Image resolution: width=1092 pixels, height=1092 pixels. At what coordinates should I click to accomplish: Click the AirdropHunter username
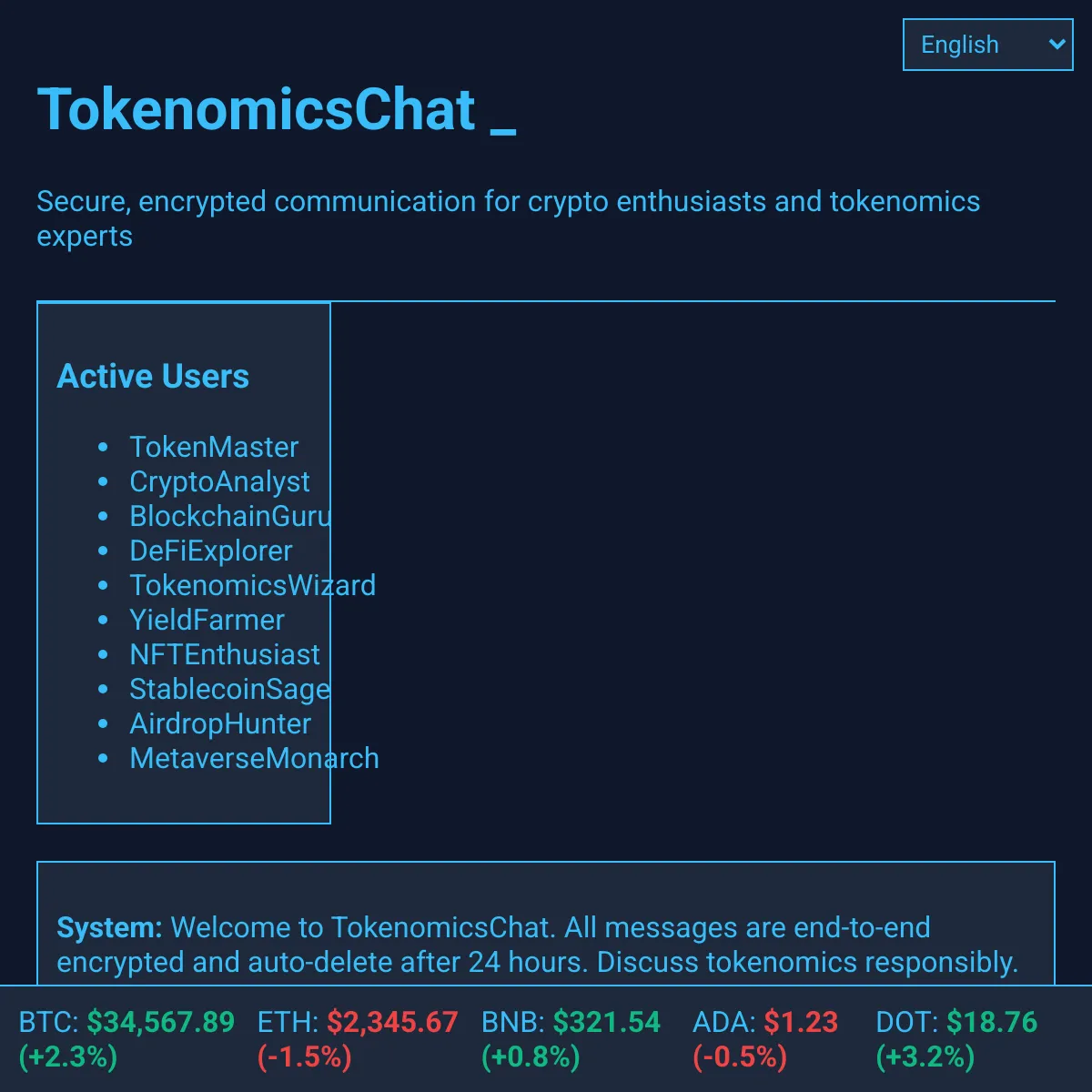[220, 723]
